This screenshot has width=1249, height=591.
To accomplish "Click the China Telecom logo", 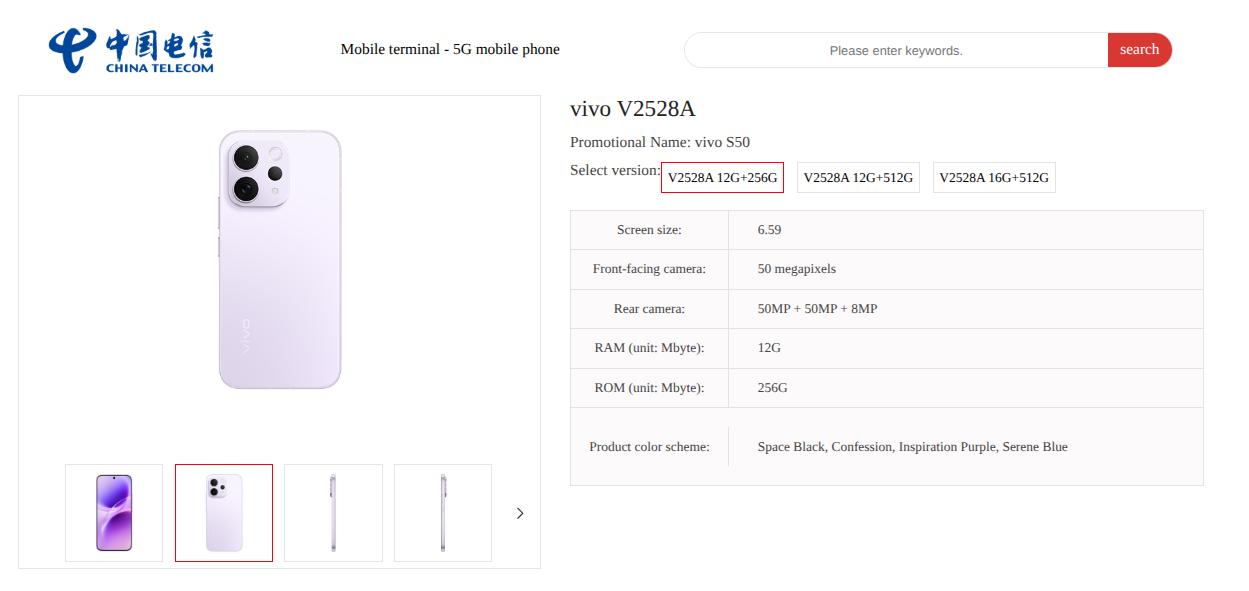I will [x=131, y=50].
